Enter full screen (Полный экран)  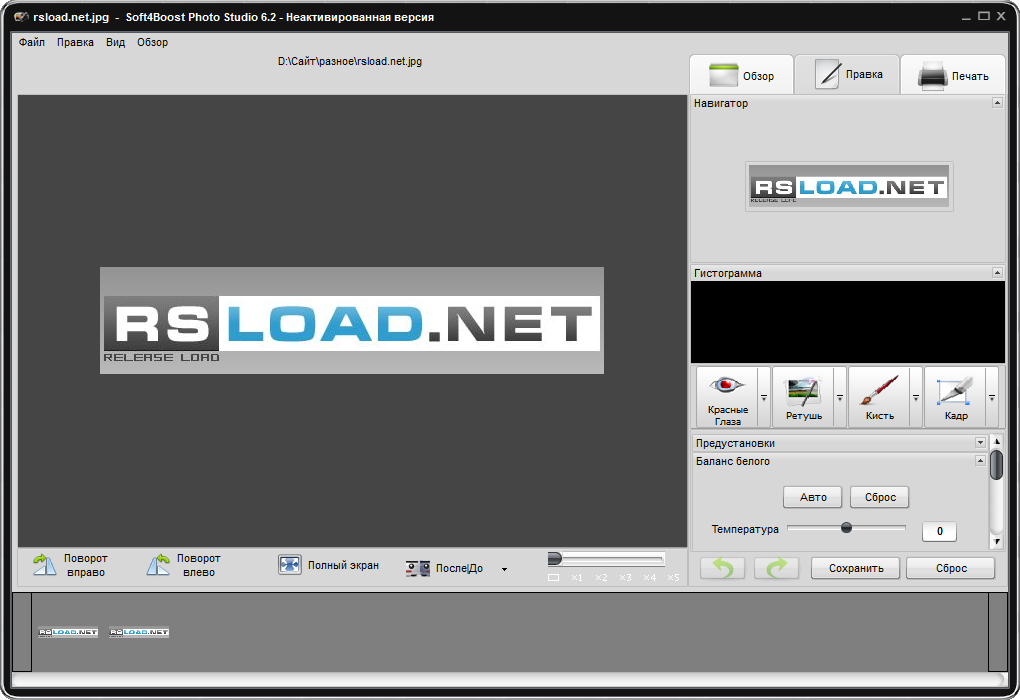point(328,565)
